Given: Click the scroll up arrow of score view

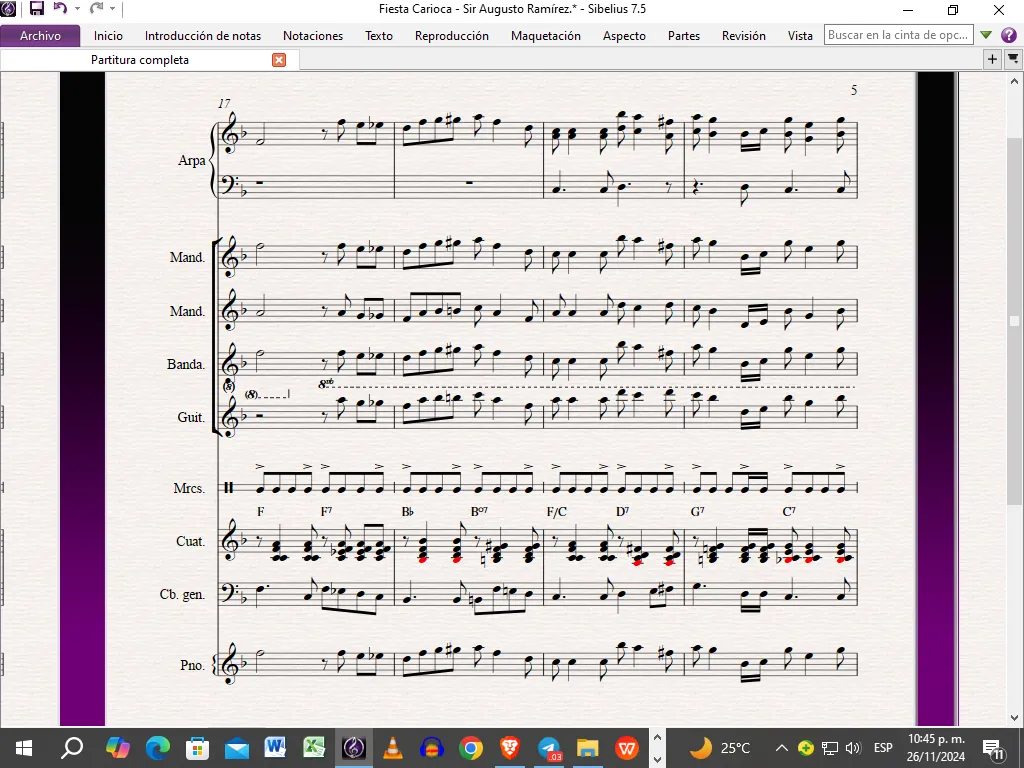Looking at the screenshot, I should click(x=1014, y=82).
